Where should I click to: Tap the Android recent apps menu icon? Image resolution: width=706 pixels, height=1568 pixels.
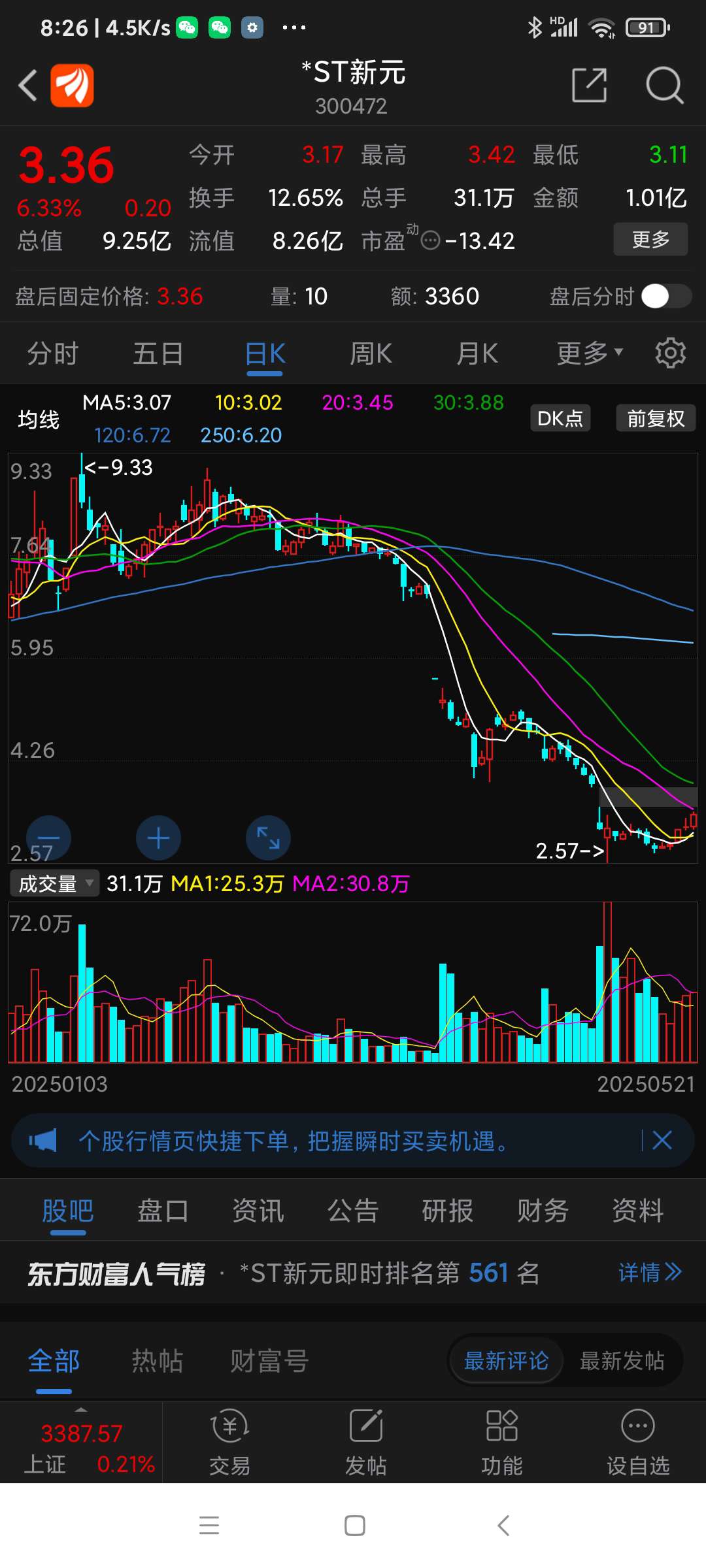click(209, 1526)
